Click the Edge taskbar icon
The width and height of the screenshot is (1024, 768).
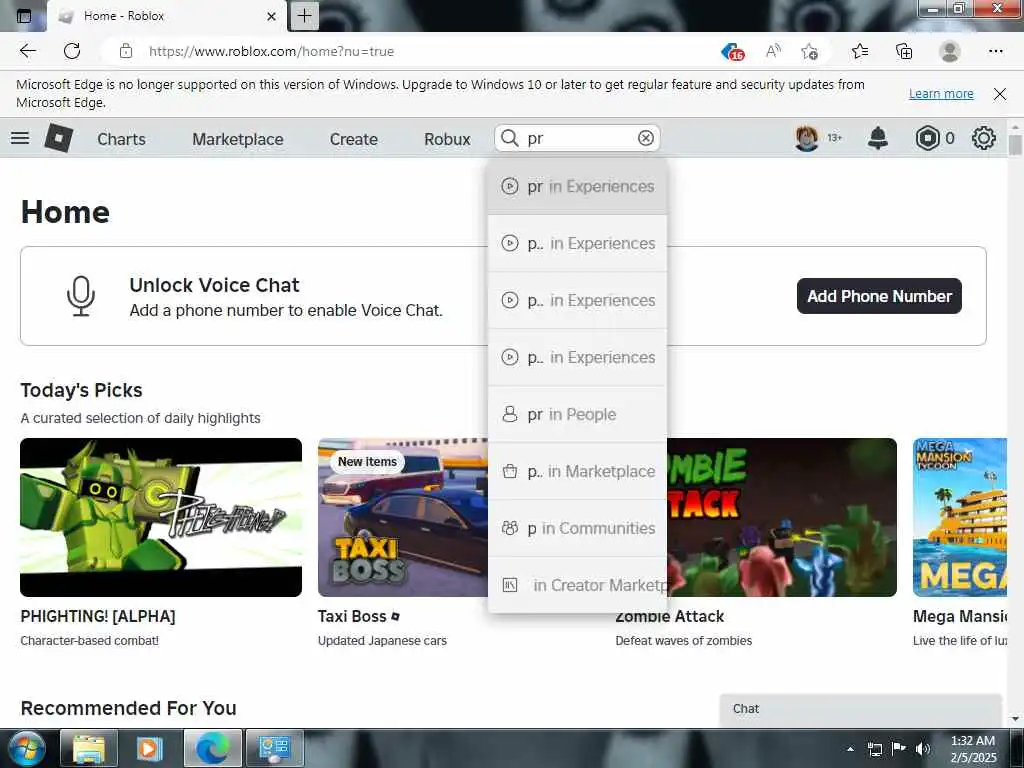point(212,748)
